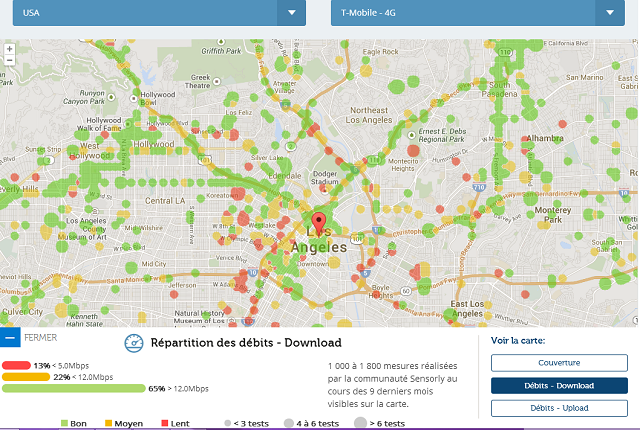Click the red 13% speed bar
The image size is (640, 430).
(17, 365)
